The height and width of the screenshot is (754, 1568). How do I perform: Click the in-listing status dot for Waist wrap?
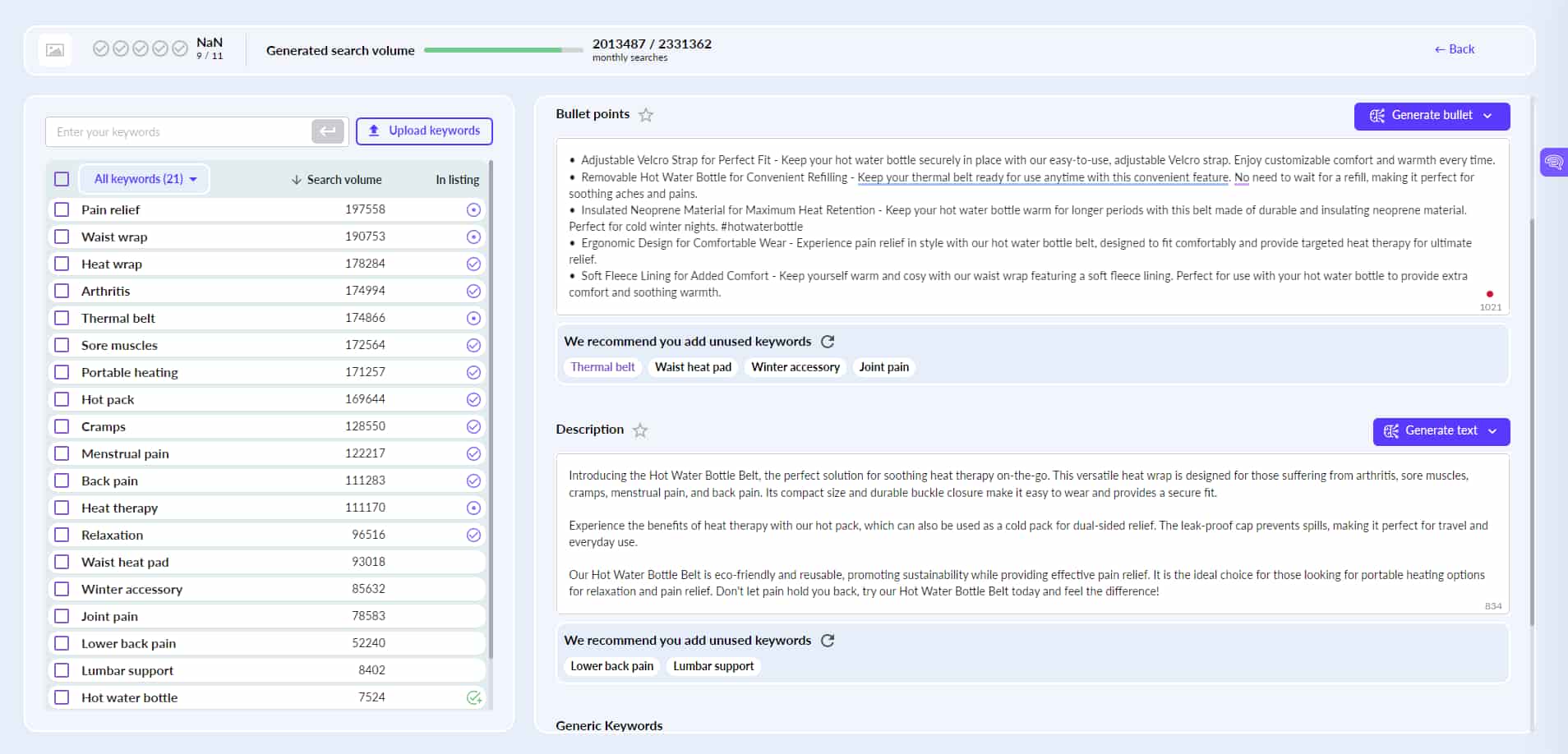pos(474,237)
